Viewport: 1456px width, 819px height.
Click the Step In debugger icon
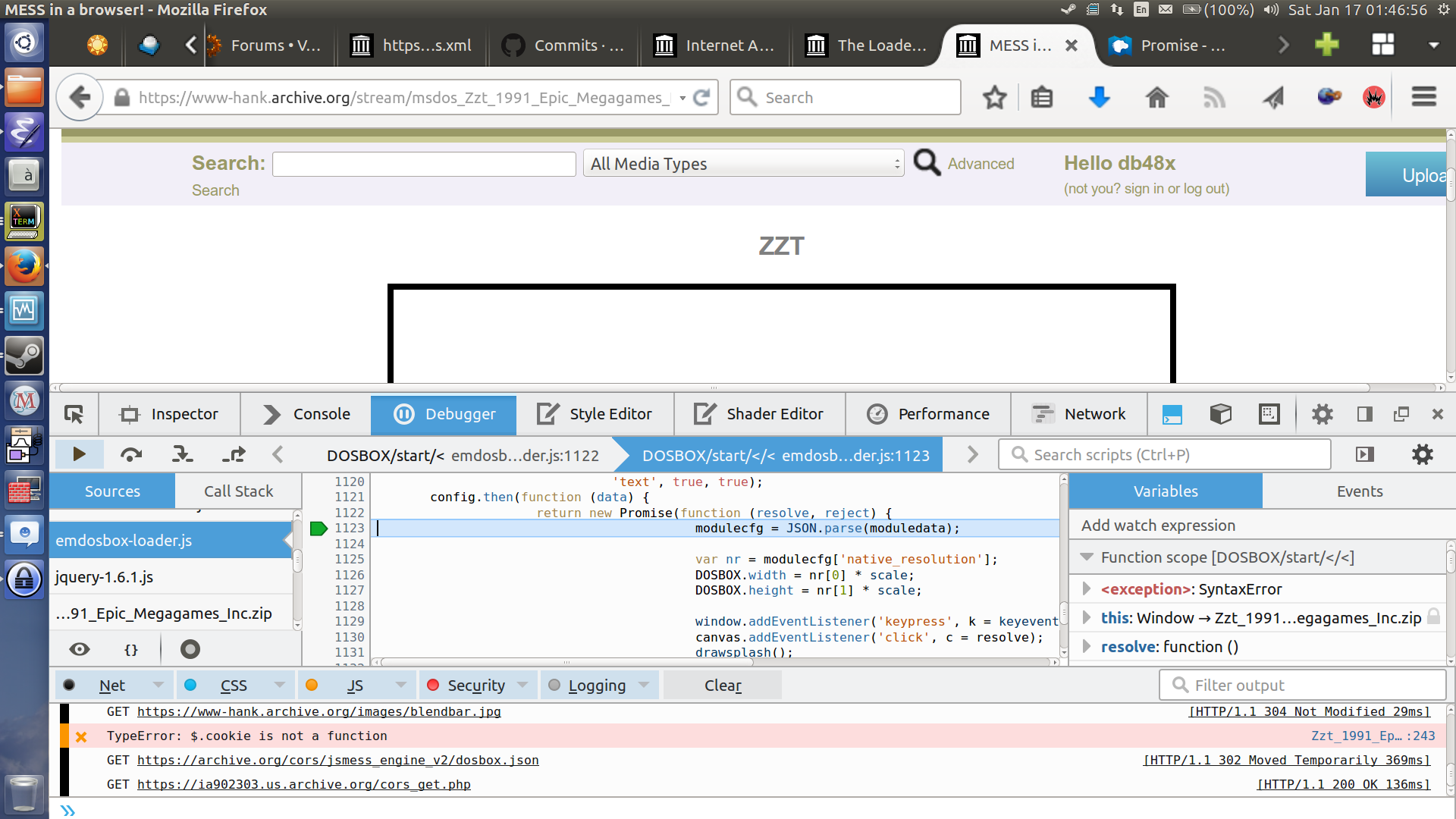point(182,454)
